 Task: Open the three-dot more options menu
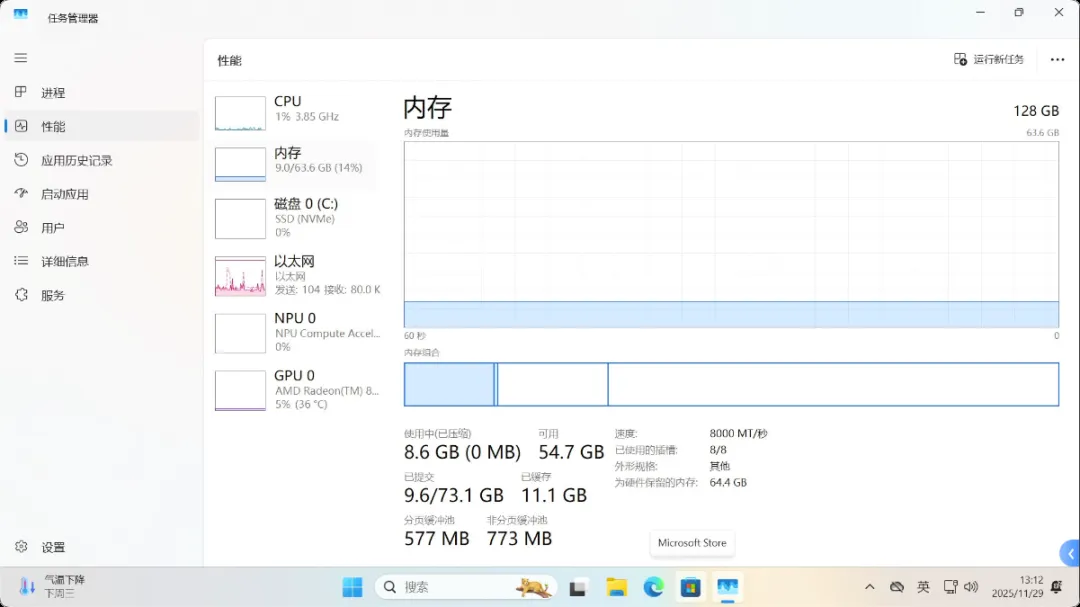point(1057,60)
